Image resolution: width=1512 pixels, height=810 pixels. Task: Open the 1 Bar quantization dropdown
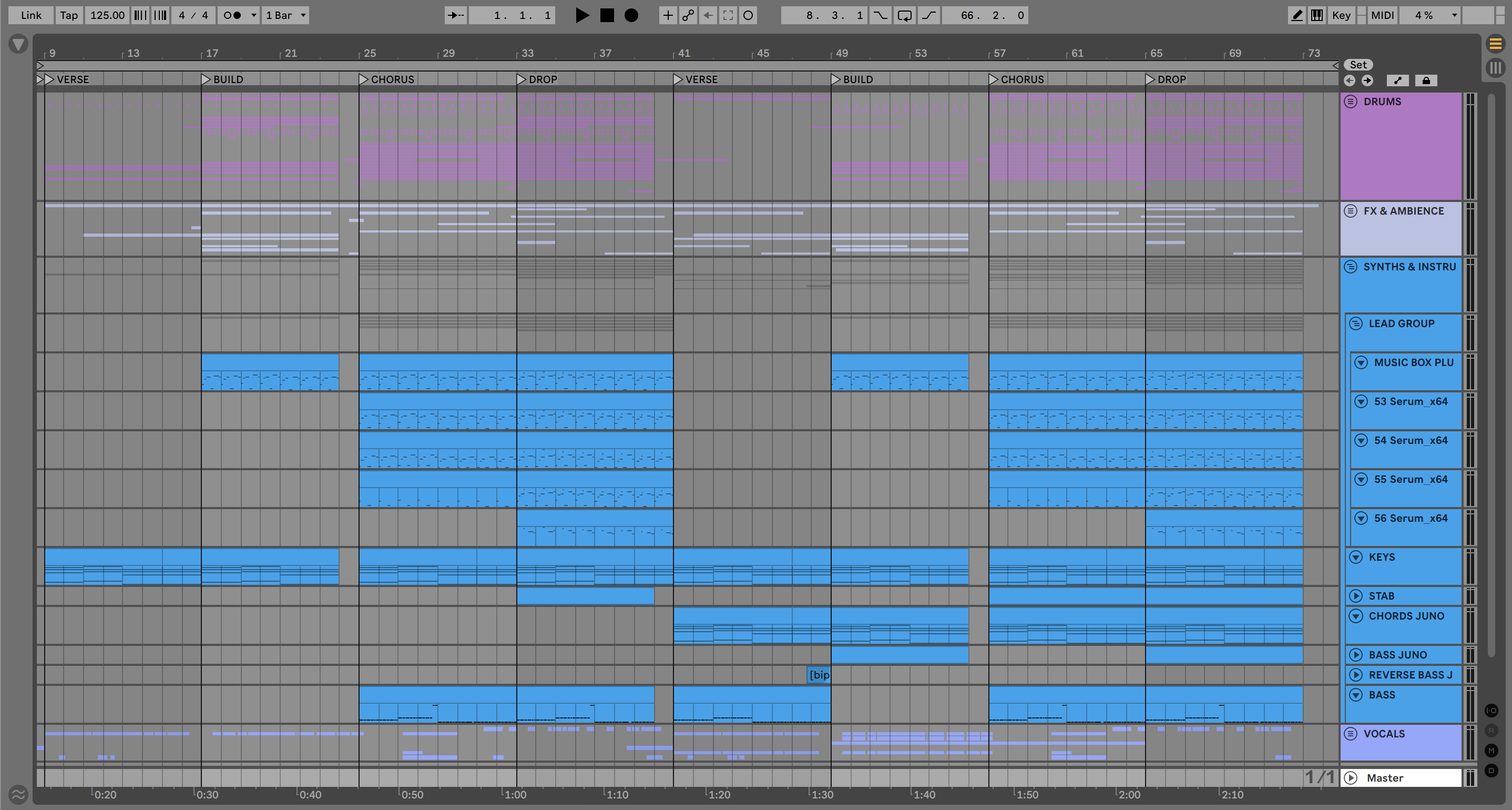[285, 15]
